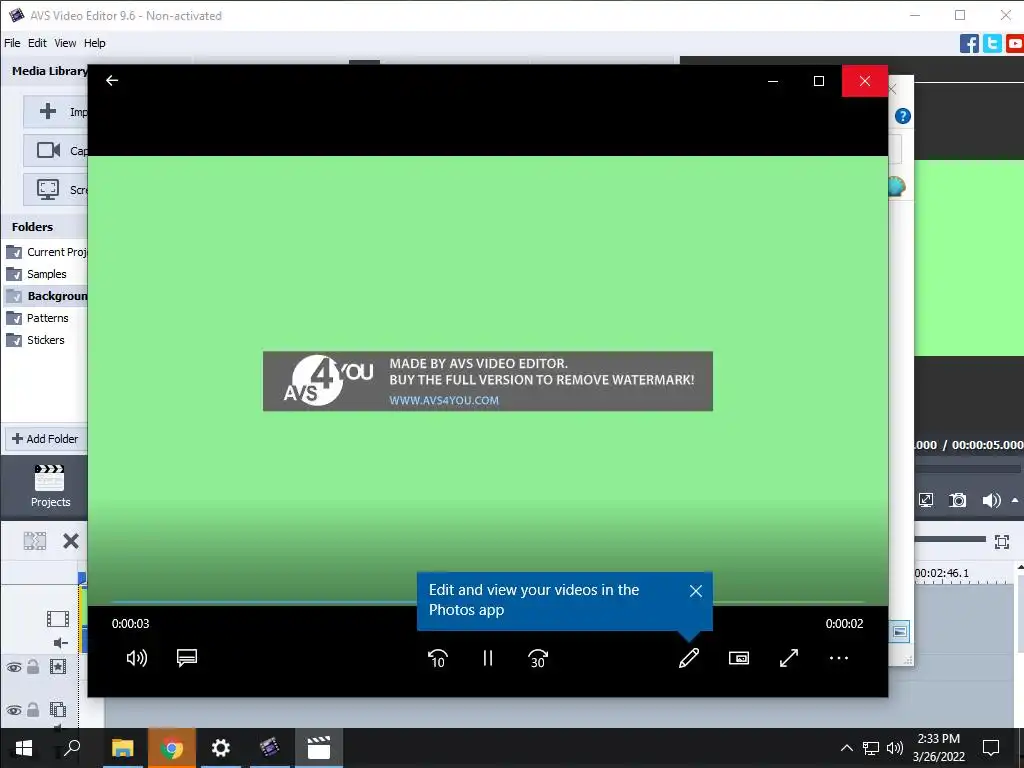Select the Samples folder
The height and width of the screenshot is (768, 1024).
pyautogui.click(x=37, y=274)
